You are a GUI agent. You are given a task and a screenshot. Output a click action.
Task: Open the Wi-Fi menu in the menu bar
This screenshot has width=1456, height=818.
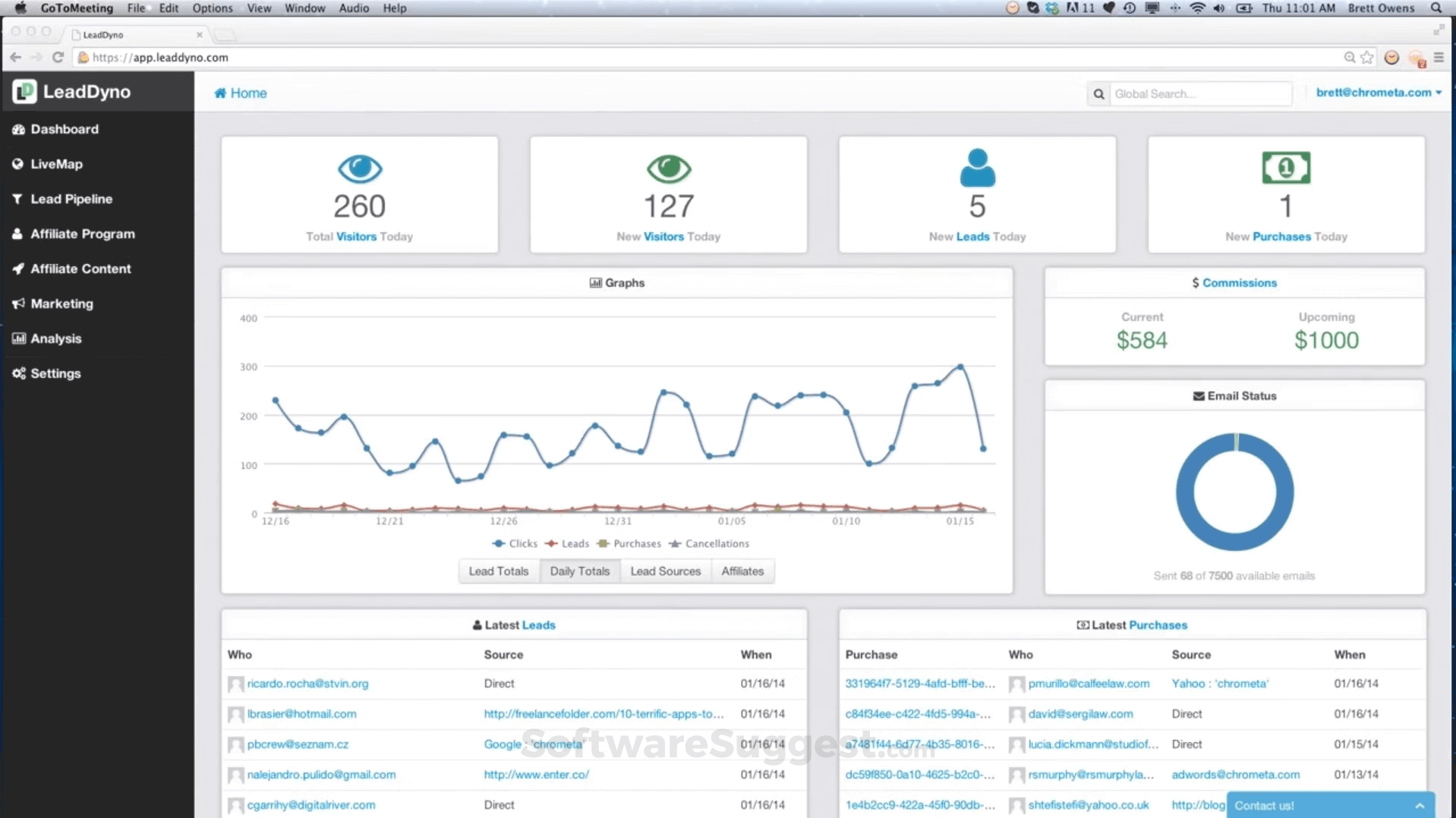tap(1196, 8)
